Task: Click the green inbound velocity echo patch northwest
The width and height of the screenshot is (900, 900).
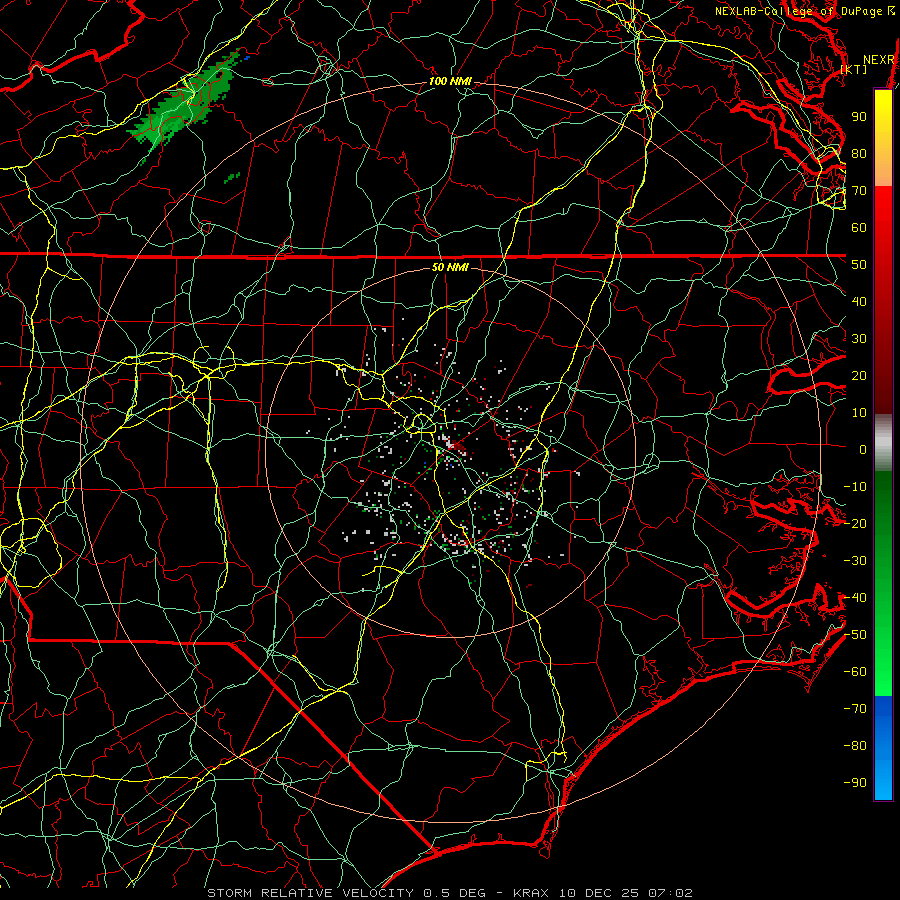Action: (183, 103)
